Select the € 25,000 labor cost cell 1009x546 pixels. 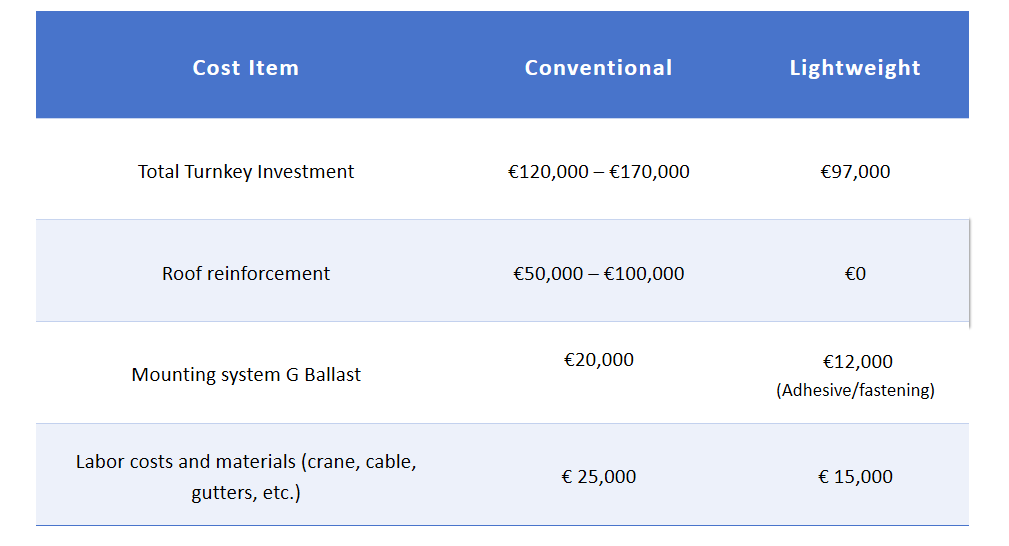598,476
